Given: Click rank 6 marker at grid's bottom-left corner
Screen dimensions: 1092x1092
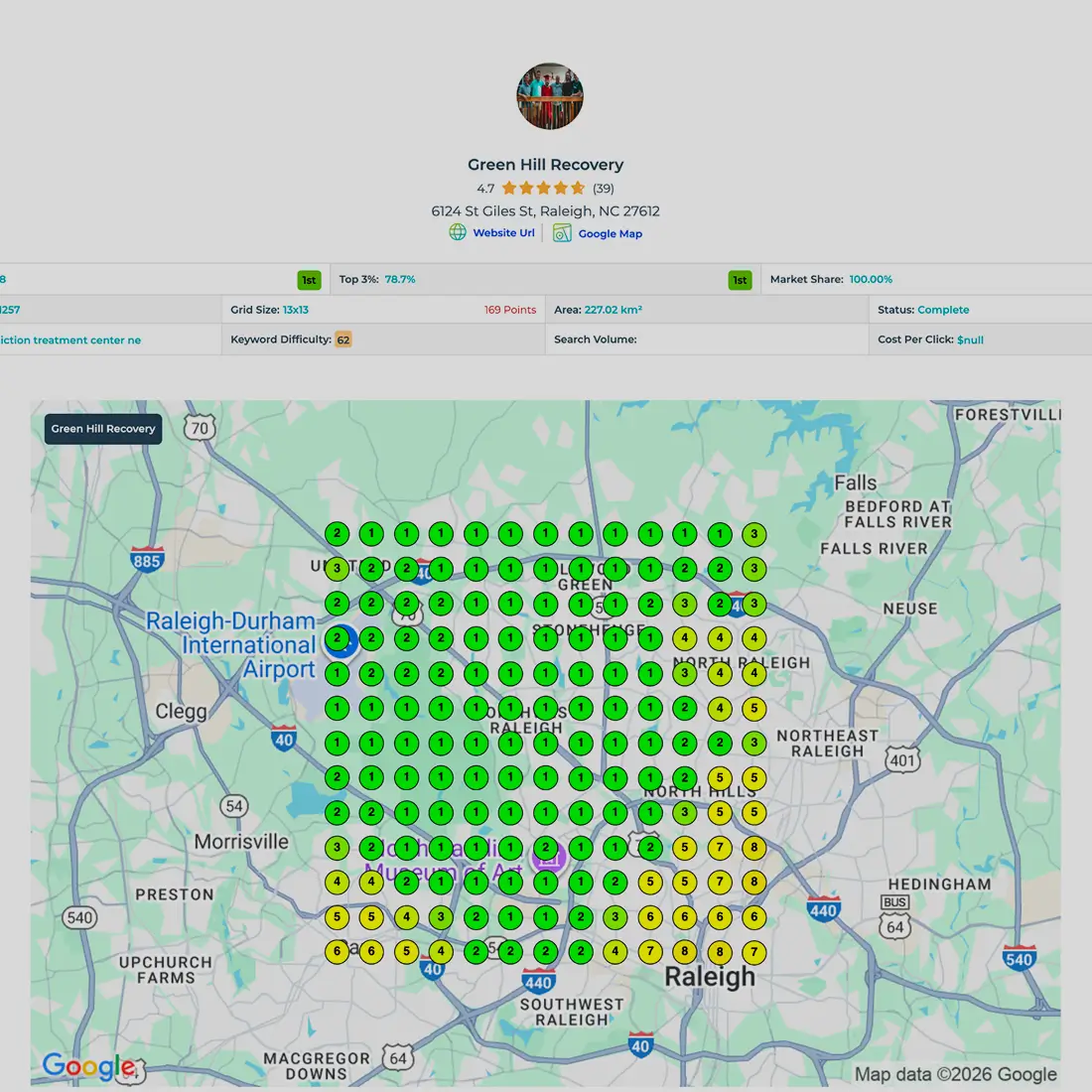Looking at the screenshot, I should pos(338,951).
